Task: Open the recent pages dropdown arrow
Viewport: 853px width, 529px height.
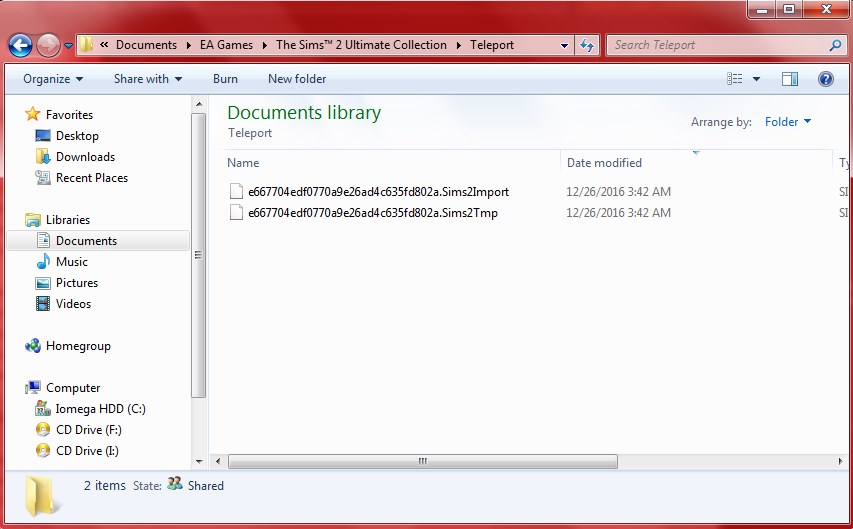Action: point(69,46)
